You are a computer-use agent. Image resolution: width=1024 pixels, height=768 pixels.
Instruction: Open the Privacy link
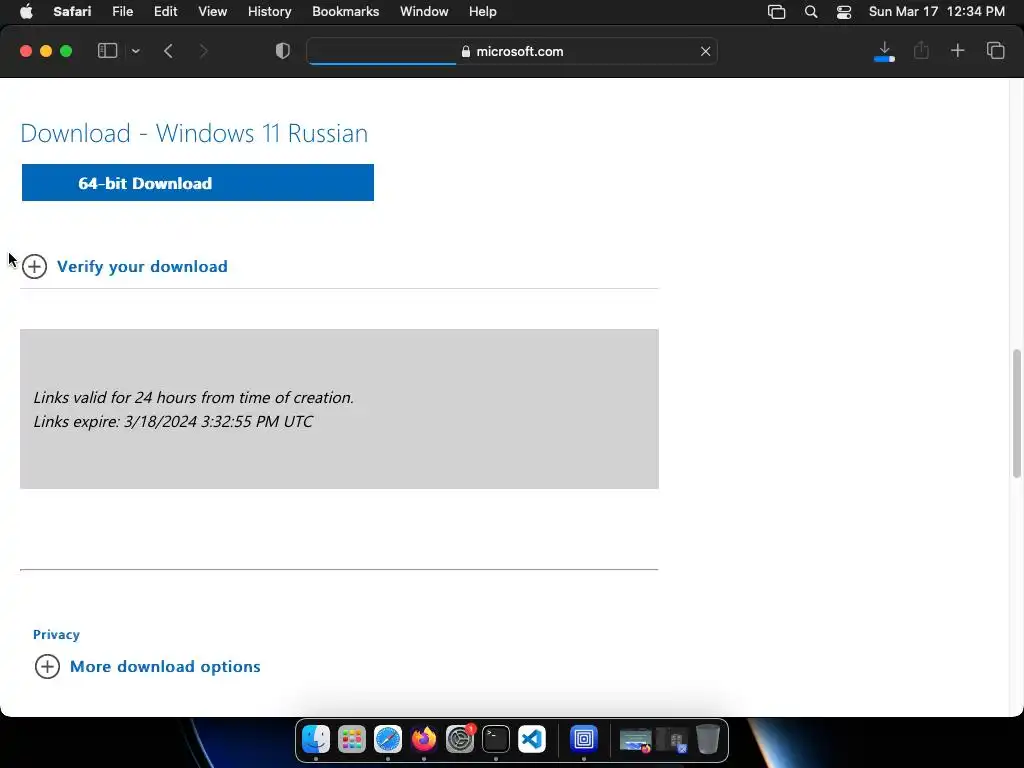(x=56, y=635)
